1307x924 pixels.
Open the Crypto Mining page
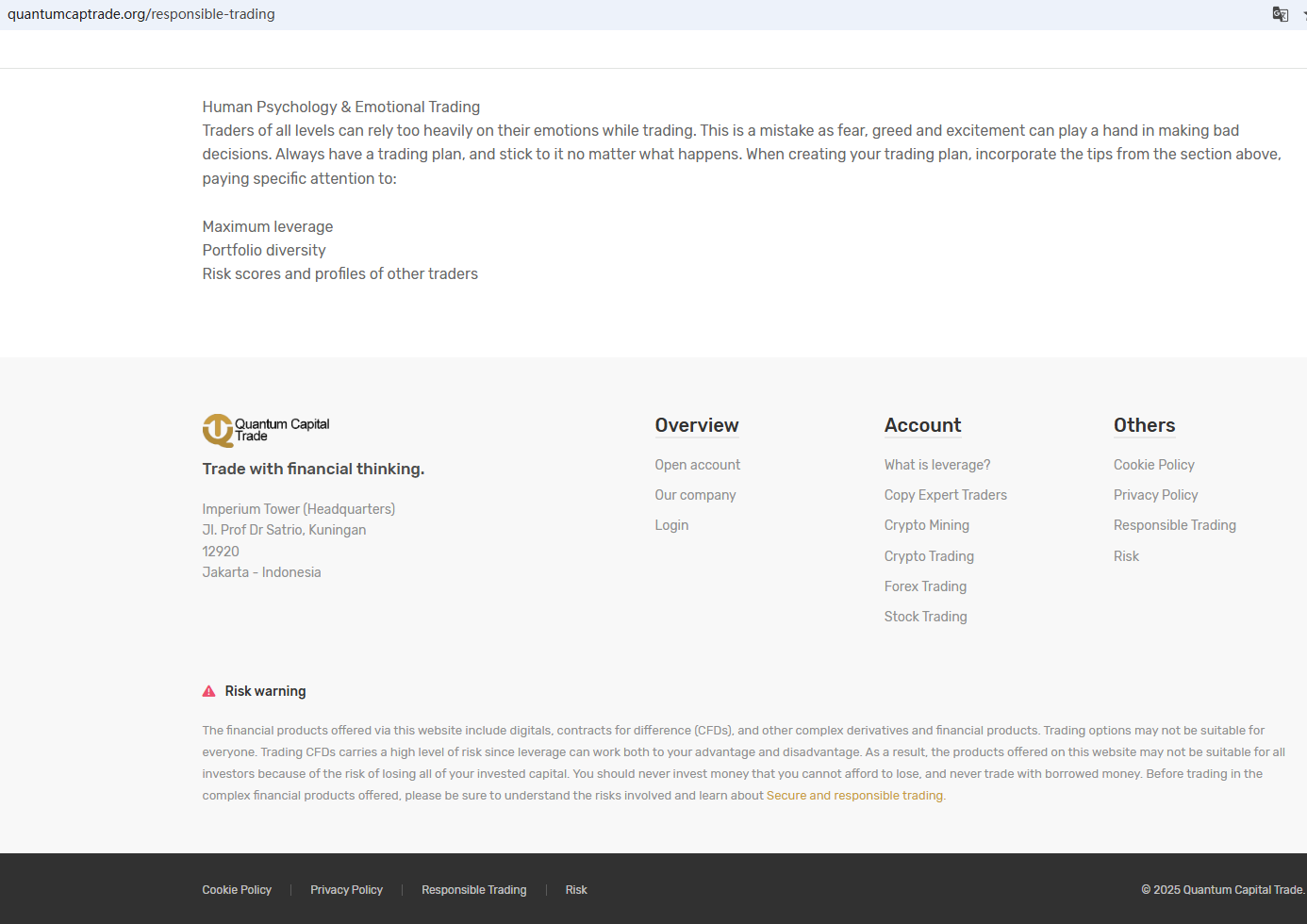[x=926, y=525]
